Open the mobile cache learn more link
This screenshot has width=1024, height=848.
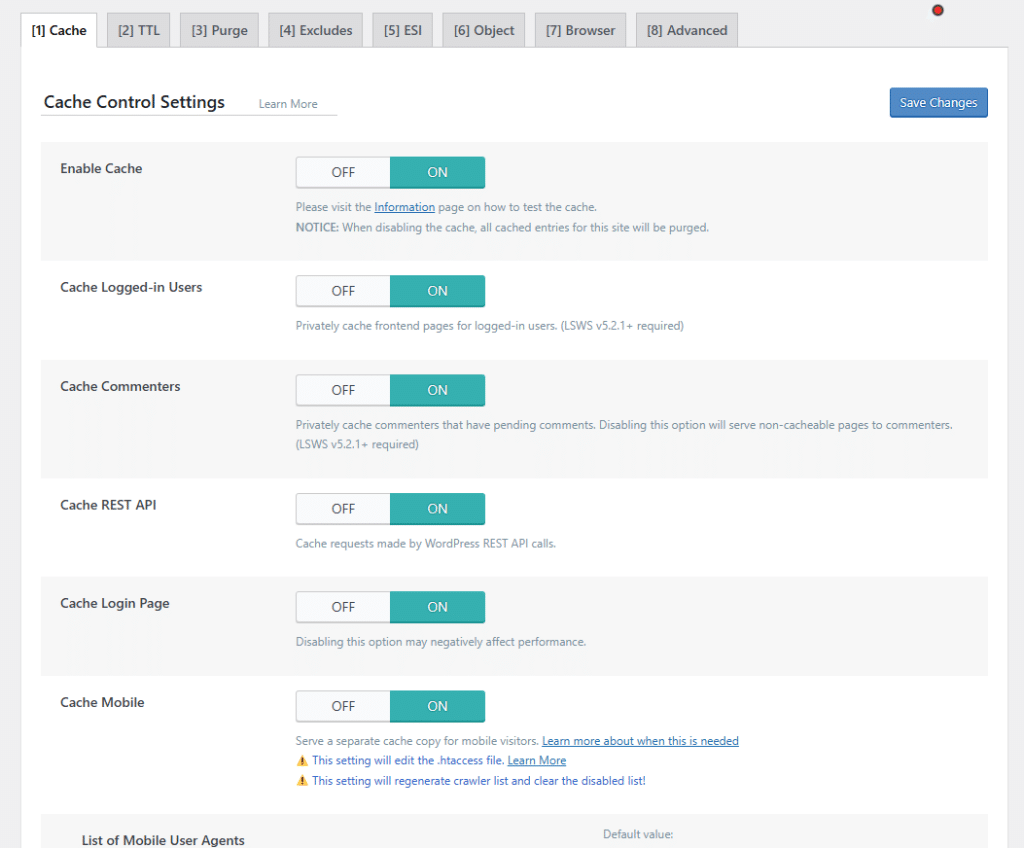point(640,741)
